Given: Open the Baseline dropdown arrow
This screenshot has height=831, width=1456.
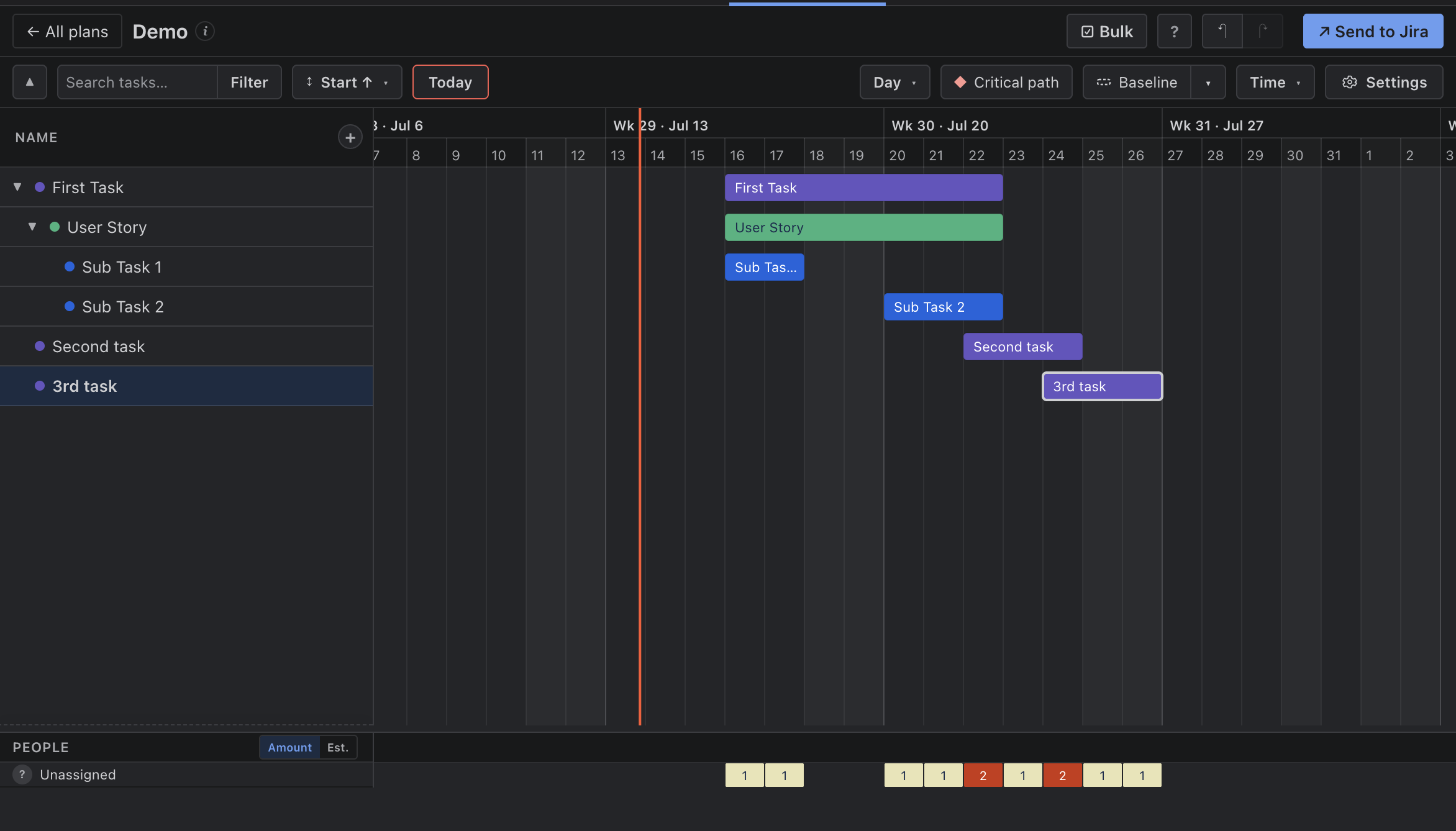Looking at the screenshot, I should click(x=1208, y=82).
